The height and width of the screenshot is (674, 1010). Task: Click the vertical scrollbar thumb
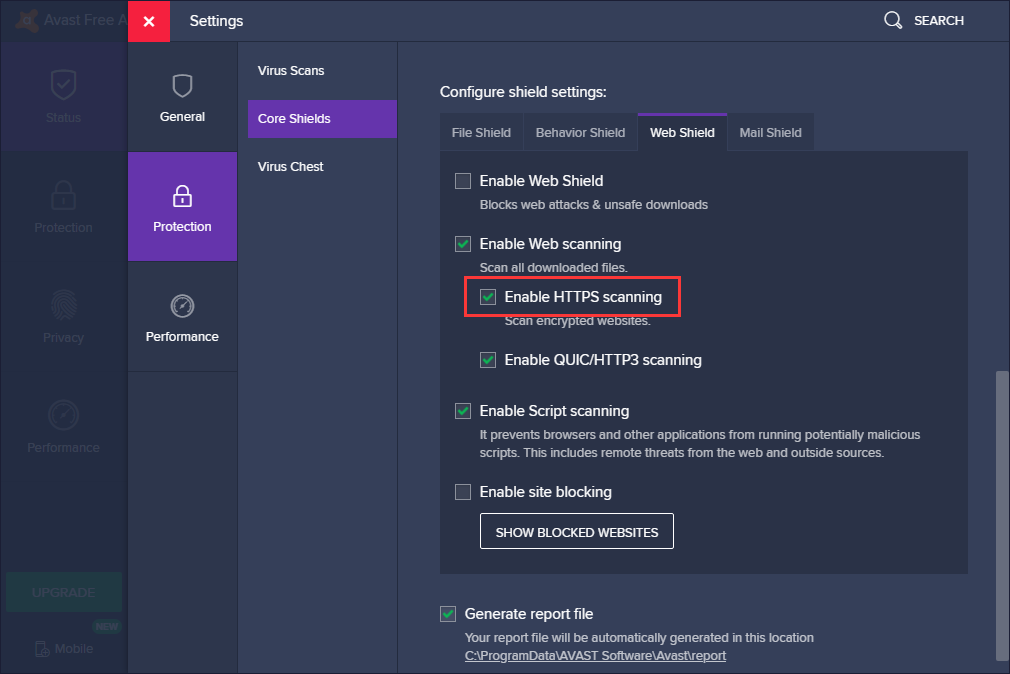[1002, 515]
